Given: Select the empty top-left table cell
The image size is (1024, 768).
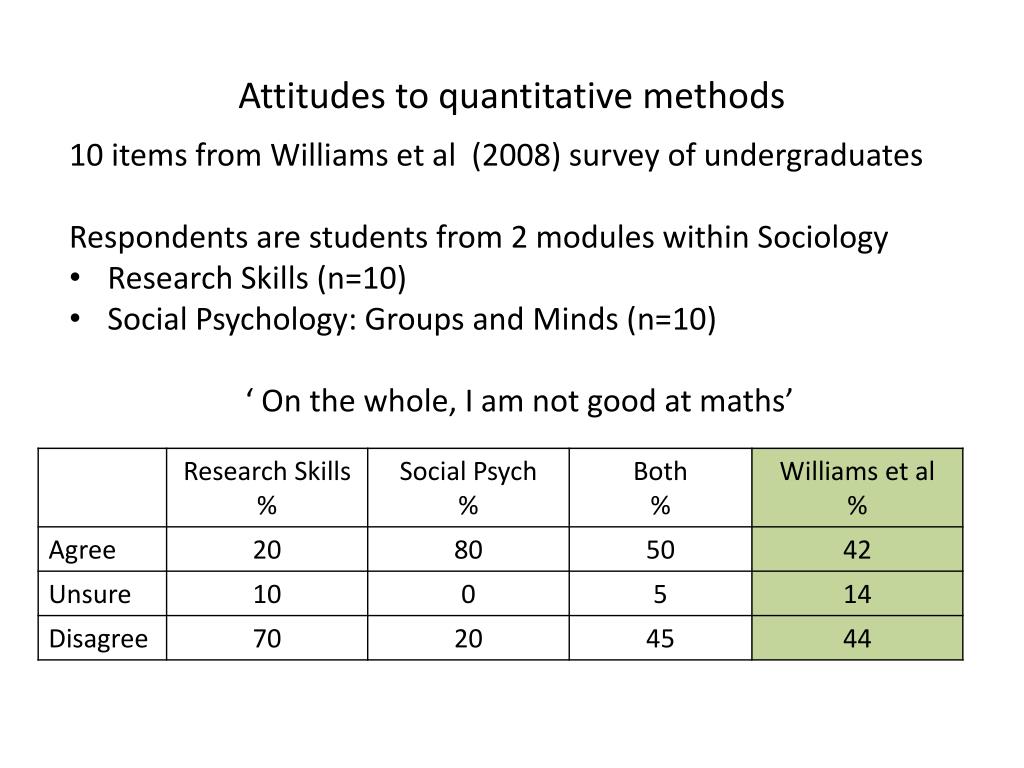Looking at the screenshot, I should (102, 488).
